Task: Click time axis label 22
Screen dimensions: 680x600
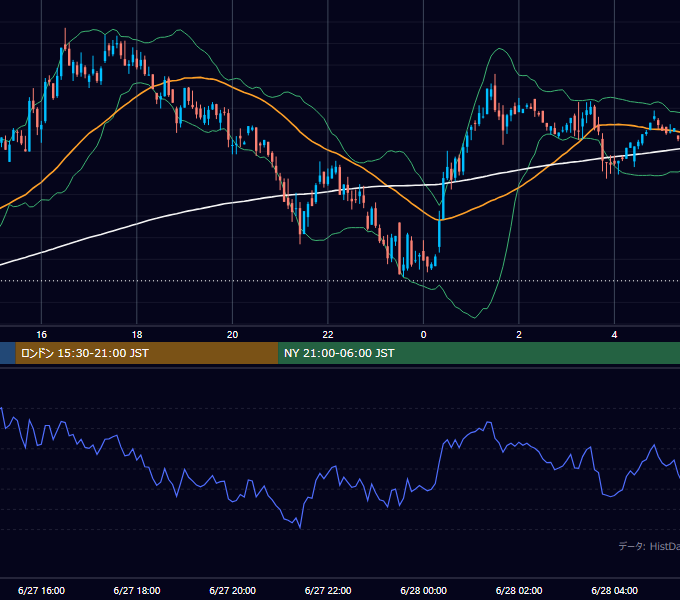Action: click(x=328, y=335)
